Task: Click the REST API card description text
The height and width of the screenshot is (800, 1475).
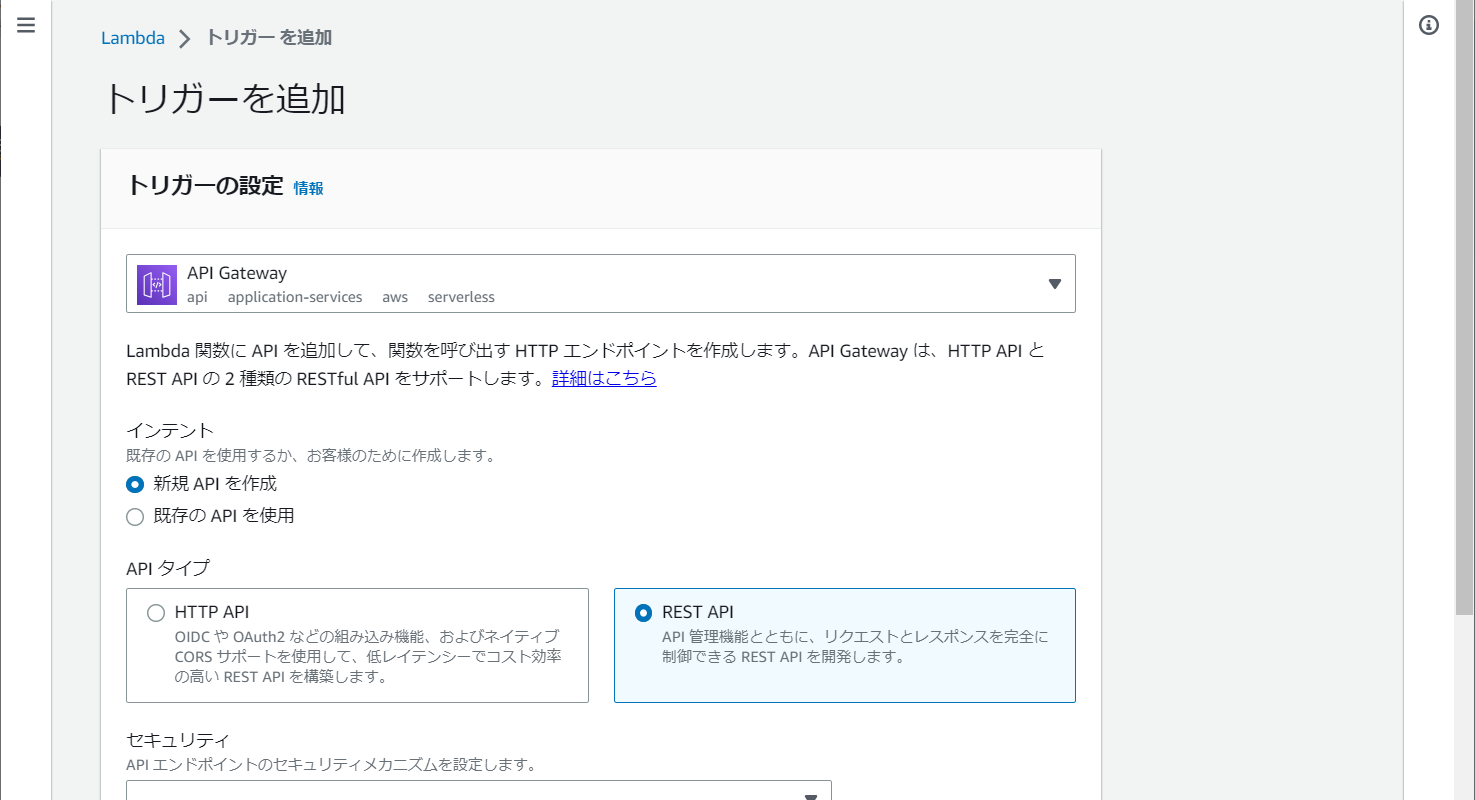Action: pyautogui.click(x=854, y=647)
